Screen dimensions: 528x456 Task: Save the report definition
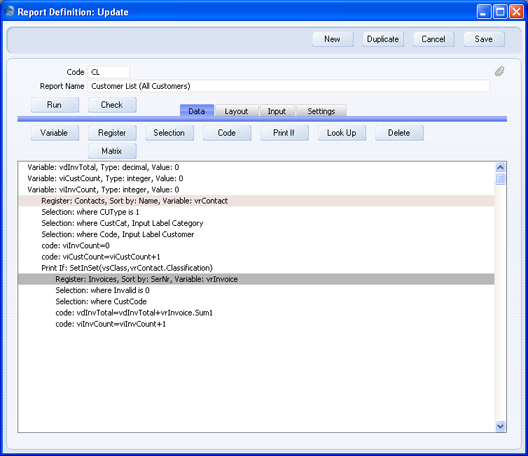484,39
